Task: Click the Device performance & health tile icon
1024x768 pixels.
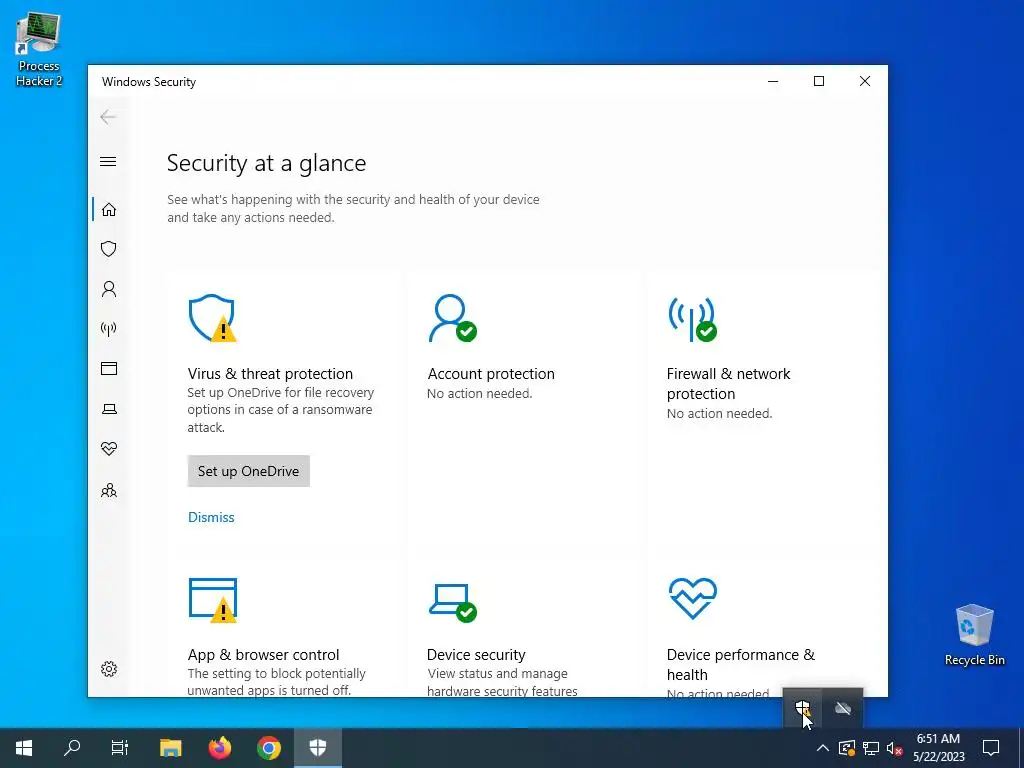Action: point(693,598)
